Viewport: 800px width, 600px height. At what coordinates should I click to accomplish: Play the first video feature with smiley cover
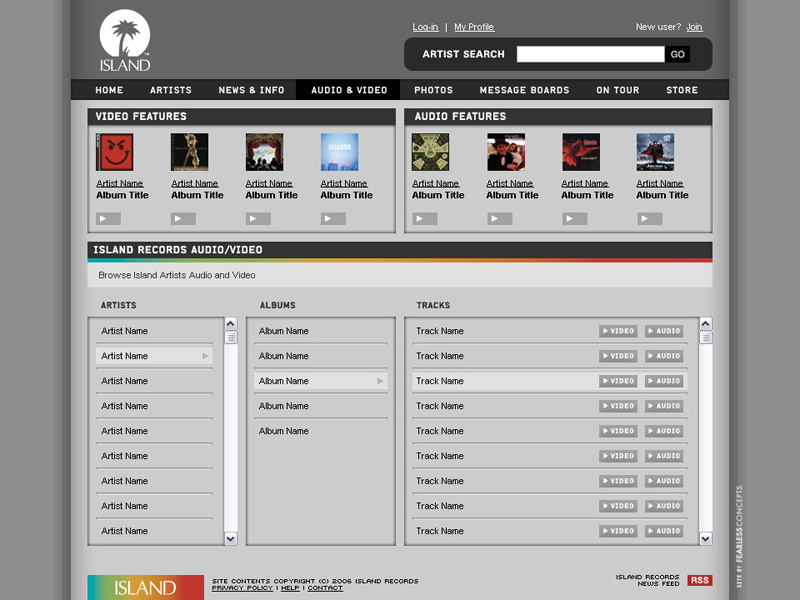(x=108, y=218)
